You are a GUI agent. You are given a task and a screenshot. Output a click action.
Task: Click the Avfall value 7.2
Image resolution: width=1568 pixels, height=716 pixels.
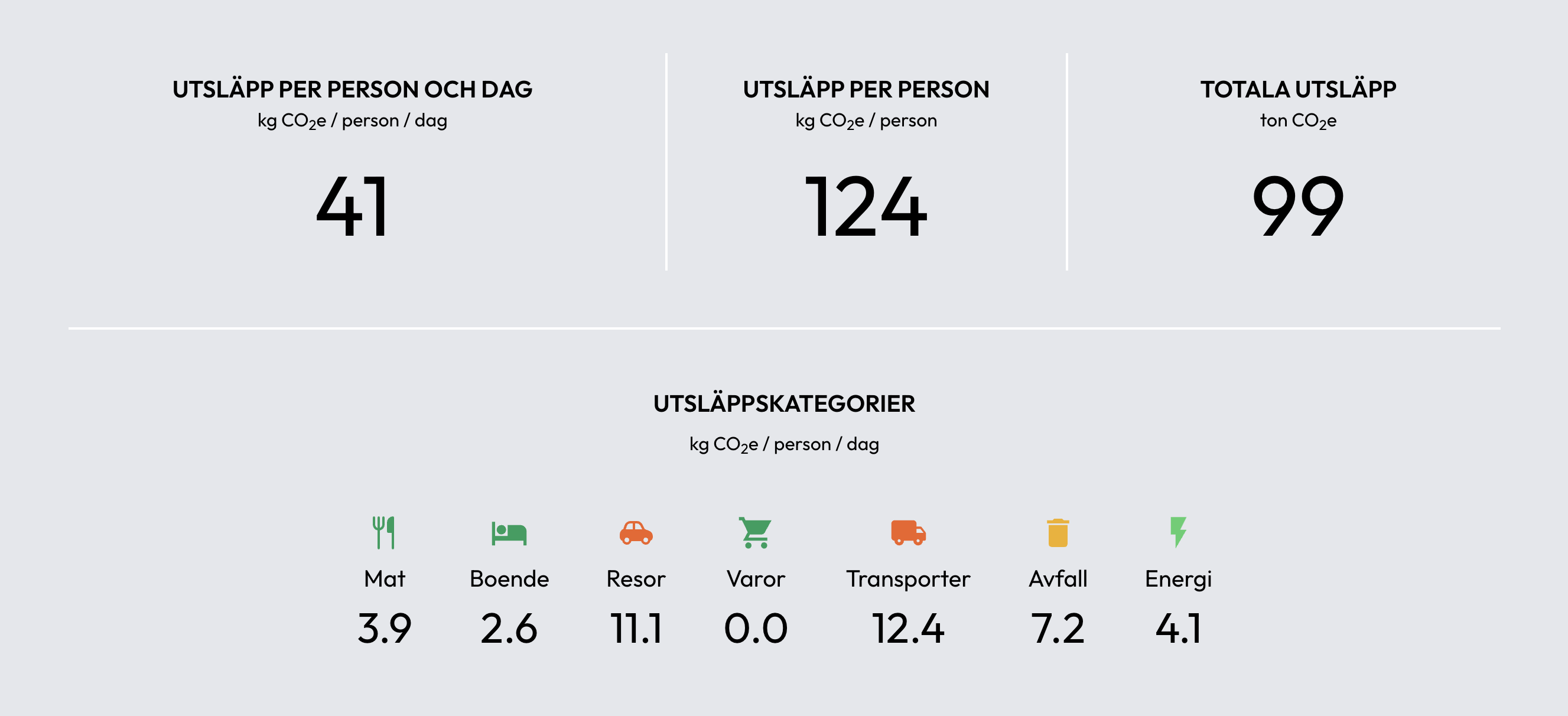1058,629
